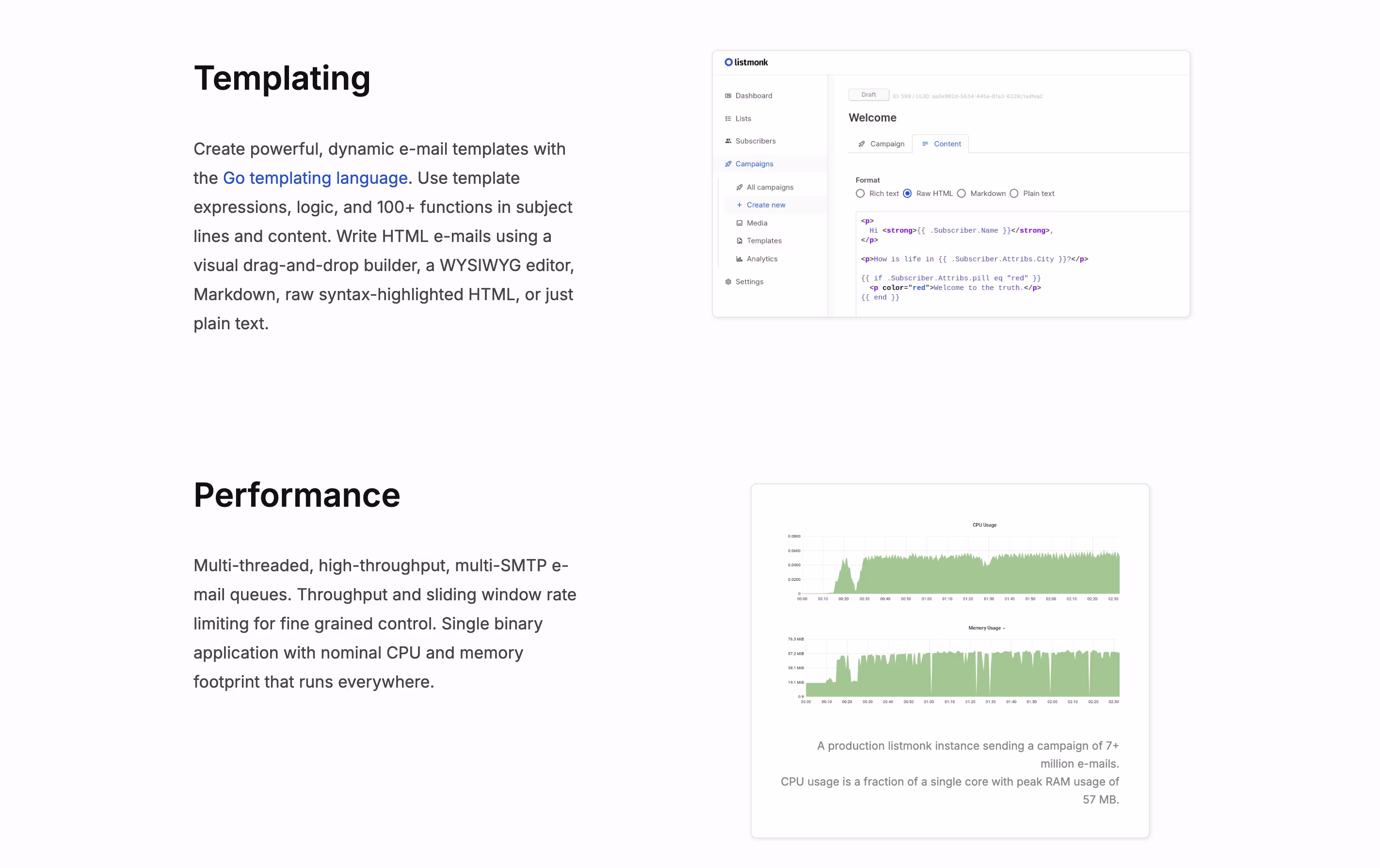Screen dimensions: 1380x868
Task: Click the listmonk logo
Action: coord(746,62)
